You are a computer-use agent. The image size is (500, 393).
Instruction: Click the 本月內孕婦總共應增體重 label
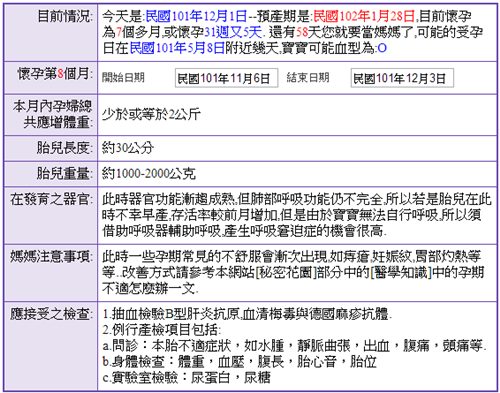[53, 114]
